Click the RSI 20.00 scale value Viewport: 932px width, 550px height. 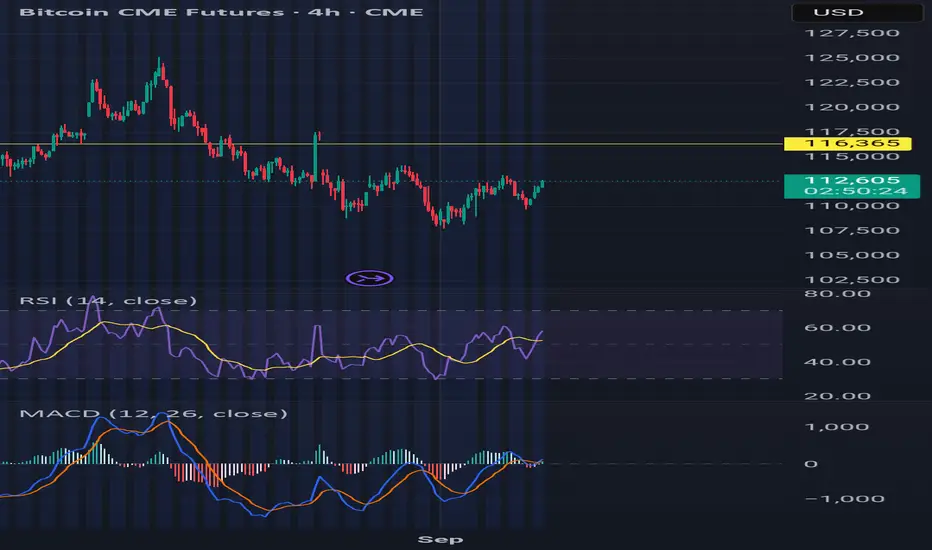(x=837, y=396)
